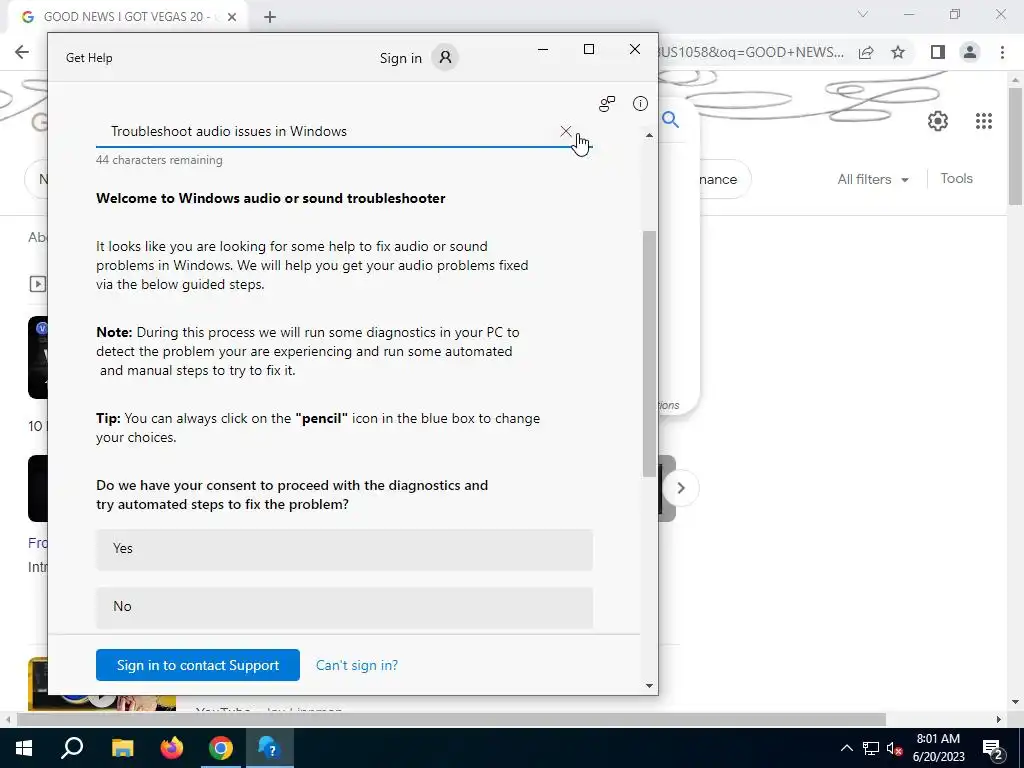Viewport: 1024px width, 768px height.
Task: Click the Chrome share page icon
Action: 866,52
